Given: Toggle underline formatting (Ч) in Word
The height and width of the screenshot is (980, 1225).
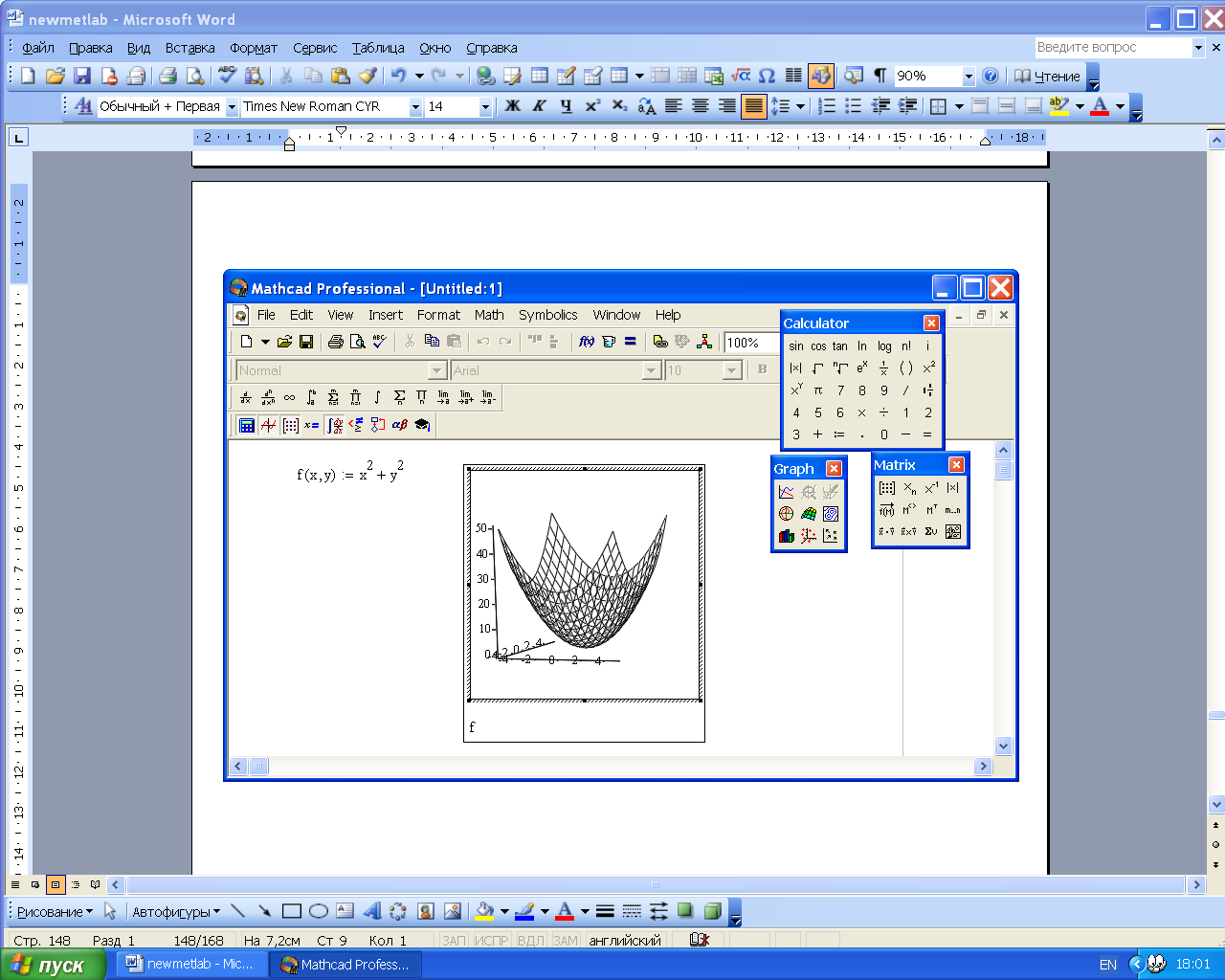Looking at the screenshot, I should [x=567, y=106].
